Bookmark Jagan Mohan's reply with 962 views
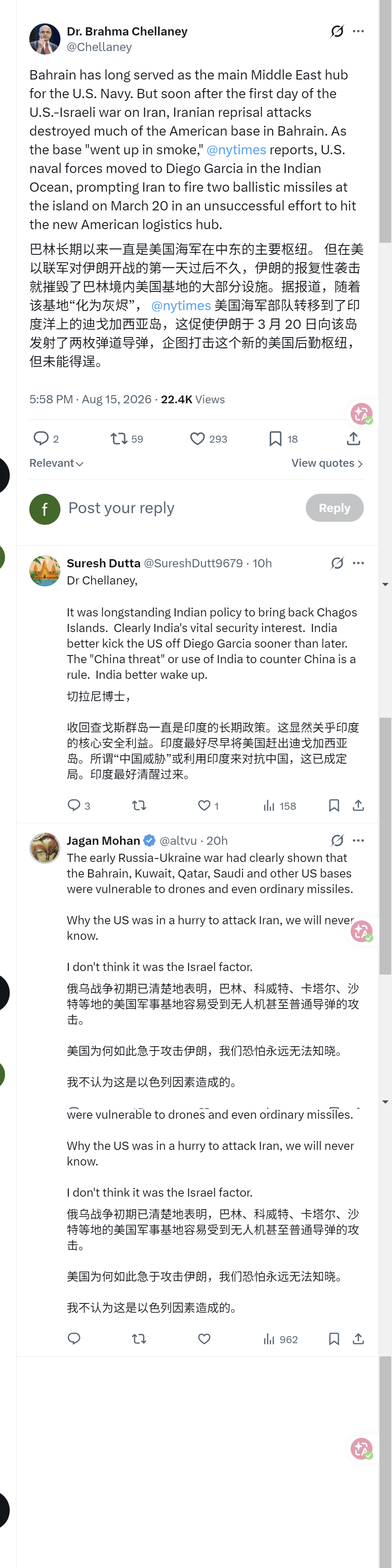Viewport: 392px width, 1568px height. [334, 1338]
